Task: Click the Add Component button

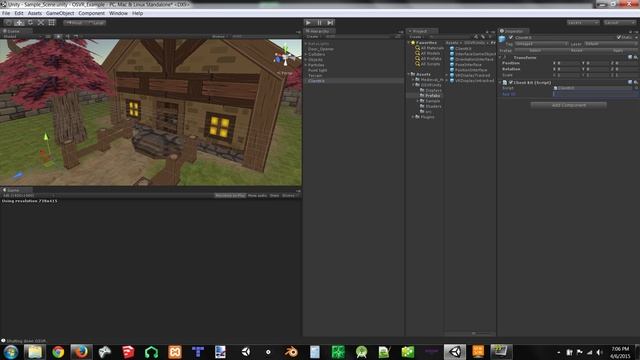Action: (x=569, y=105)
